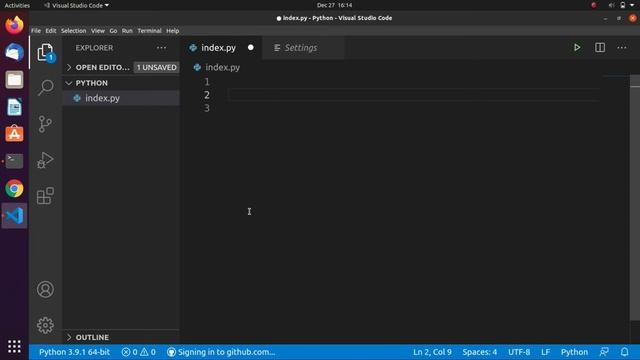Go to line via Ln 2, Col 9

tap(432, 352)
